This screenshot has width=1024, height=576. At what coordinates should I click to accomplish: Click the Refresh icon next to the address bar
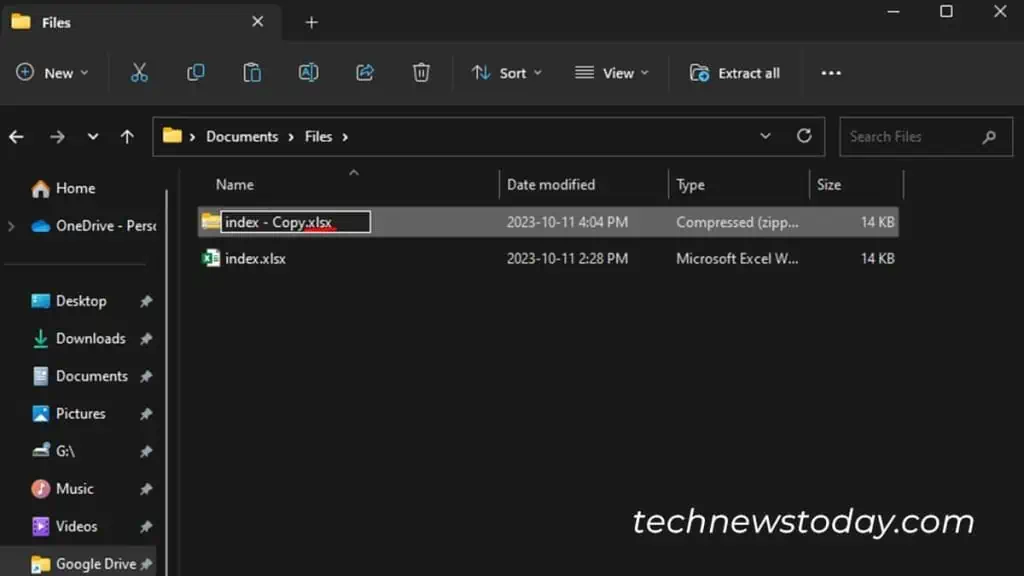click(x=804, y=136)
